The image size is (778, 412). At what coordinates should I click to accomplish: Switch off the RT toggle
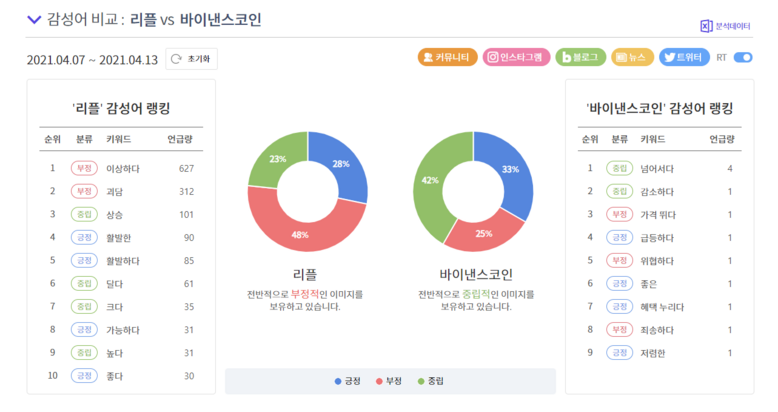click(743, 58)
